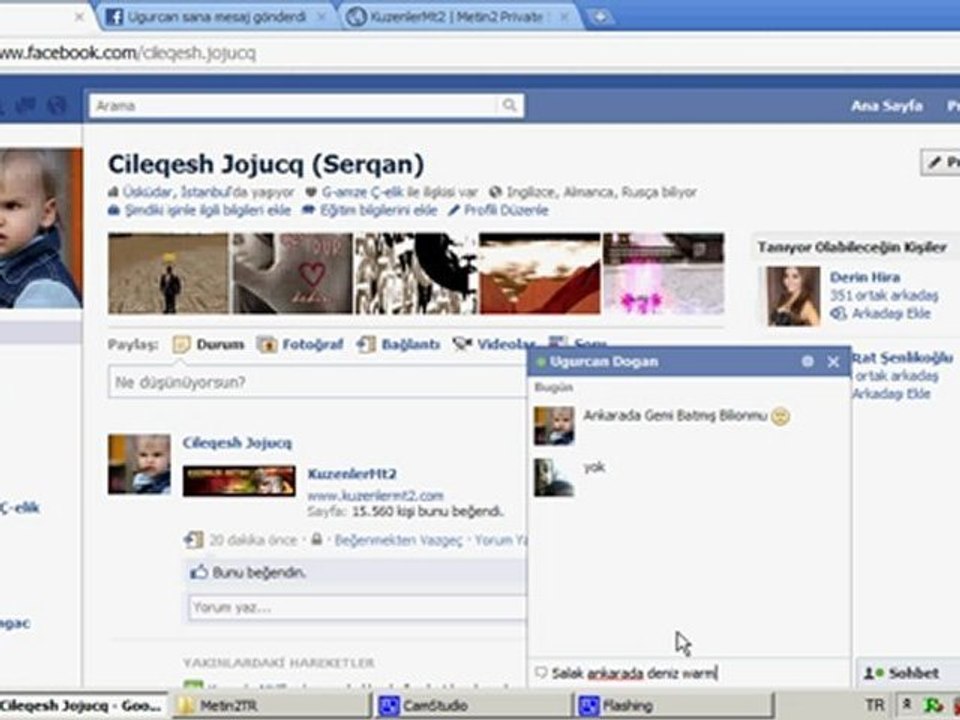Click Derin Hira's profile picture
The image size is (960, 720).
tap(793, 296)
